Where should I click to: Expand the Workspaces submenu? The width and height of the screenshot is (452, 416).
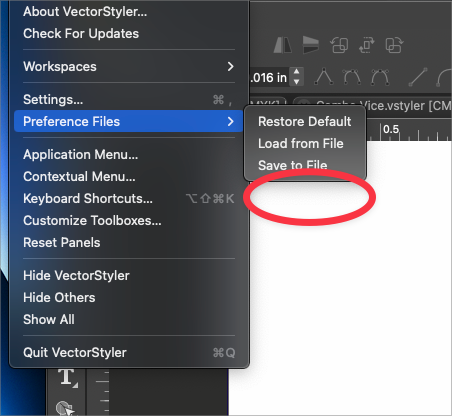click(129, 66)
